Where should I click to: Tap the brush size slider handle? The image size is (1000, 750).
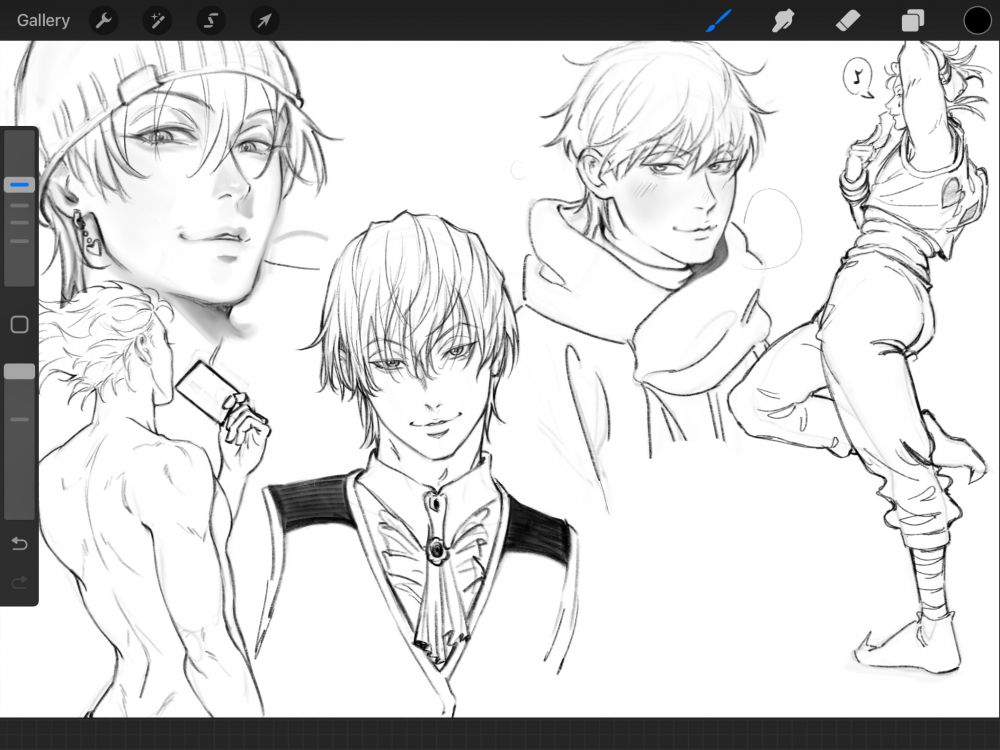coord(20,185)
